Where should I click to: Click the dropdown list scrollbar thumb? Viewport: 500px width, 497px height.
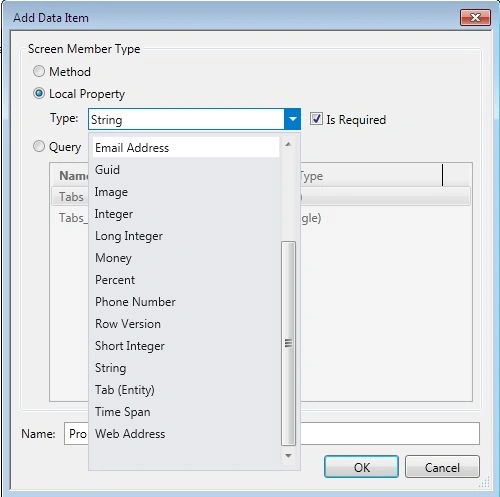pos(288,343)
